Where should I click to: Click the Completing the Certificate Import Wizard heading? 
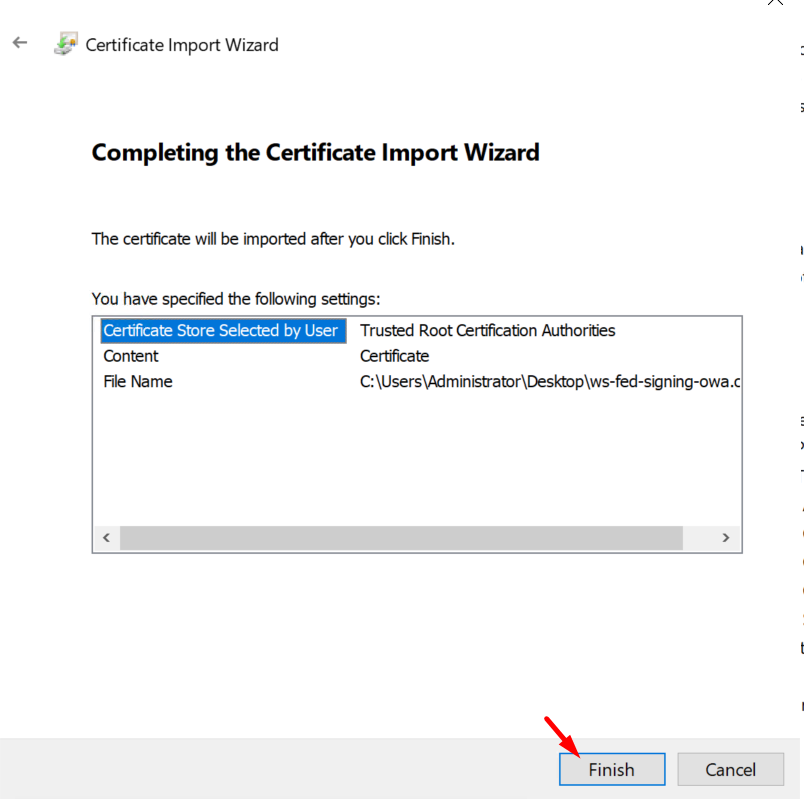tap(315, 153)
